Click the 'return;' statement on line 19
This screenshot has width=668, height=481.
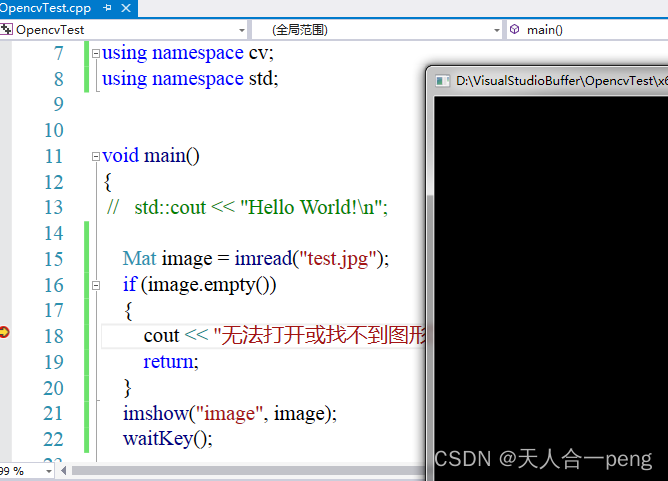coord(171,362)
